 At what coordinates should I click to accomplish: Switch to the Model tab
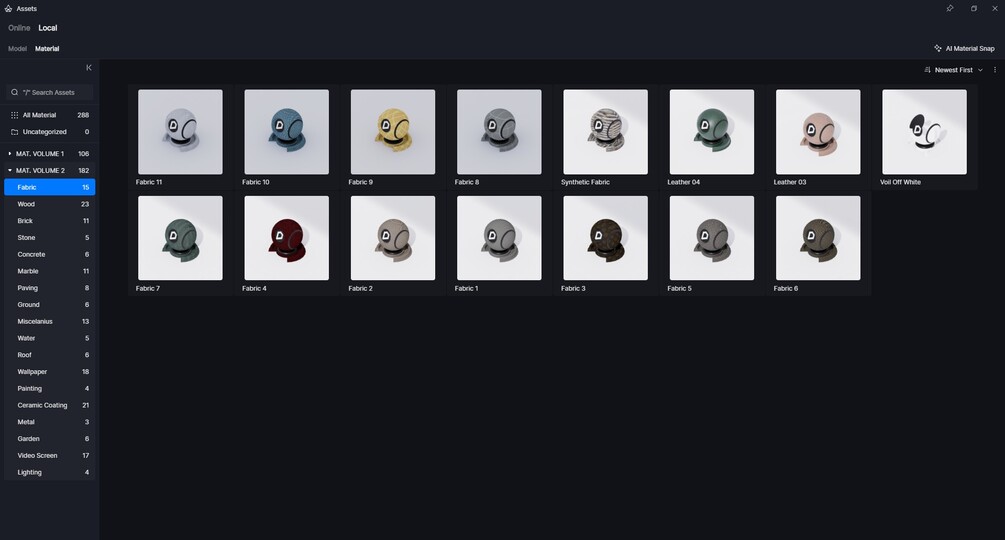[17, 49]
